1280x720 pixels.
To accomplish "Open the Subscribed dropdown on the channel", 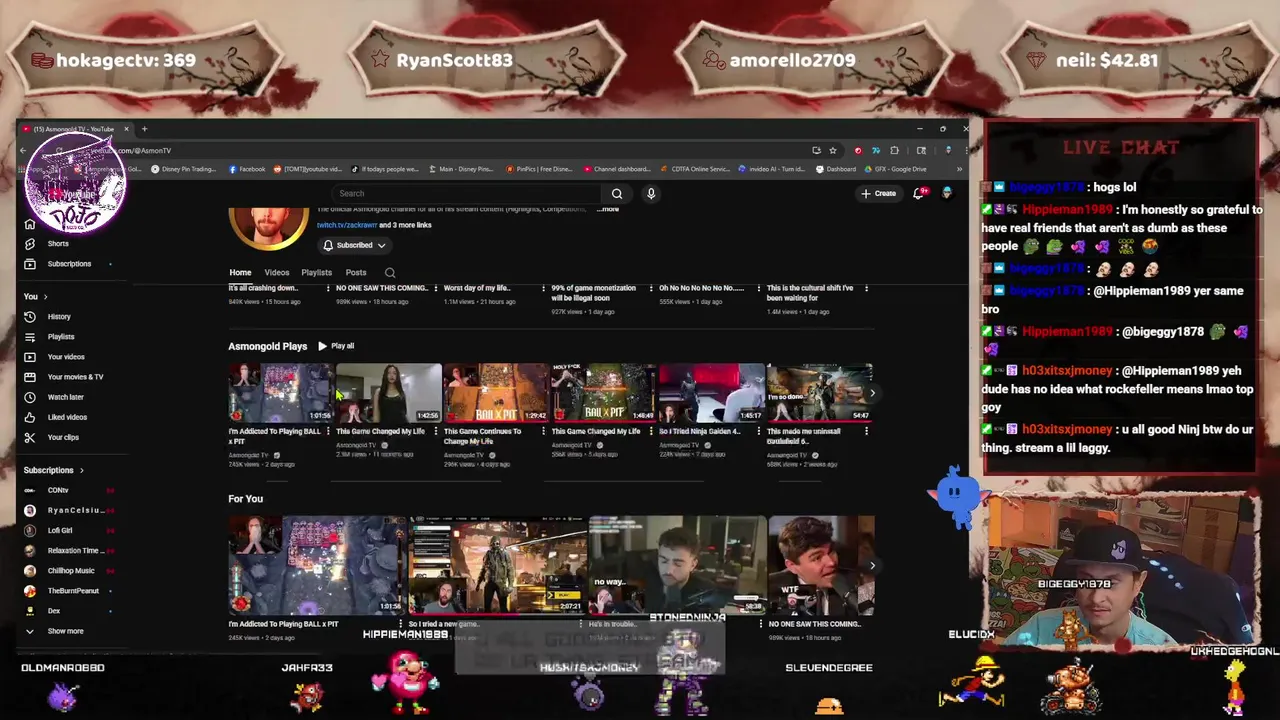I will tap(353, 245).
